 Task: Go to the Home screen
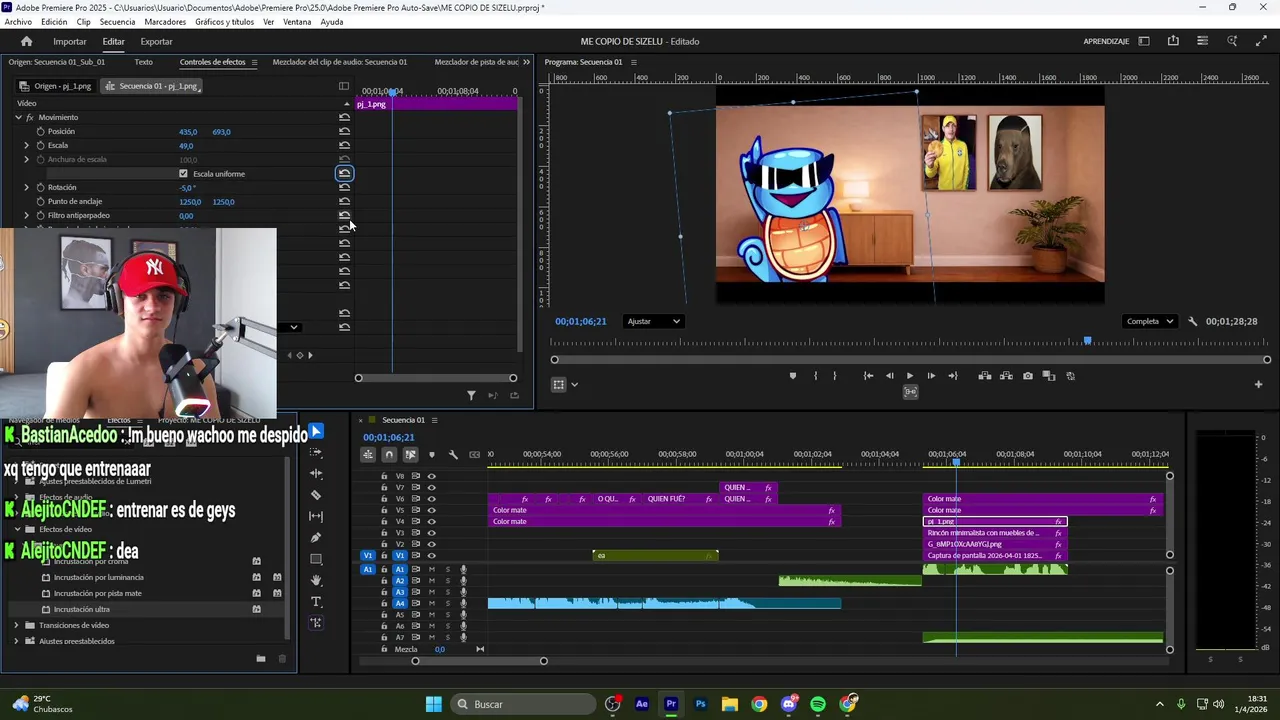(26, 41)
